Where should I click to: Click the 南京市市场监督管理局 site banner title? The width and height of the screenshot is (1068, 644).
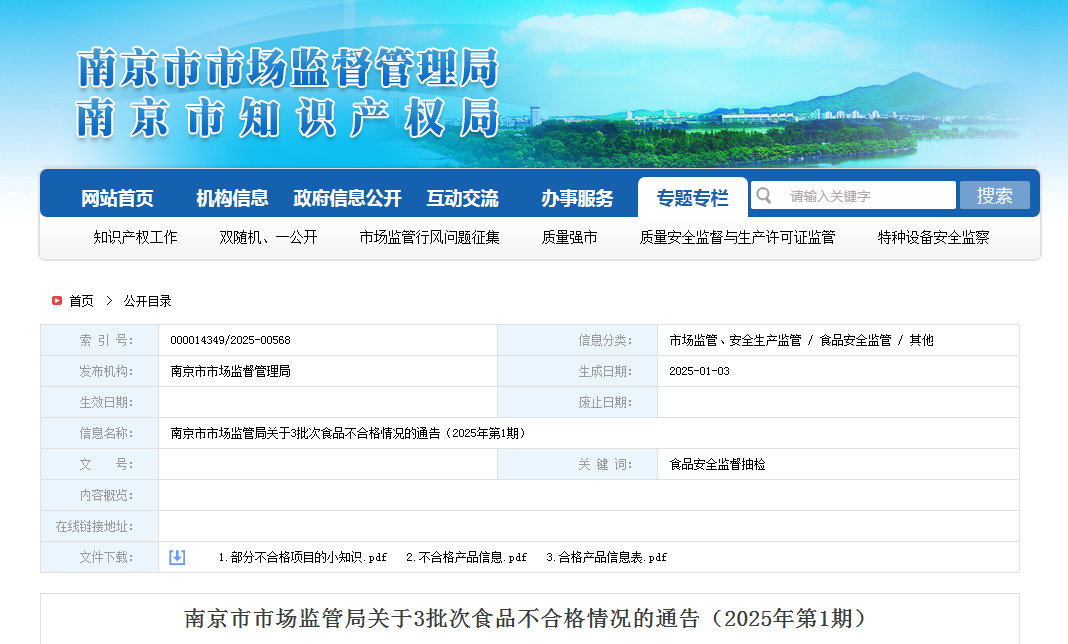tap(288, 68)
